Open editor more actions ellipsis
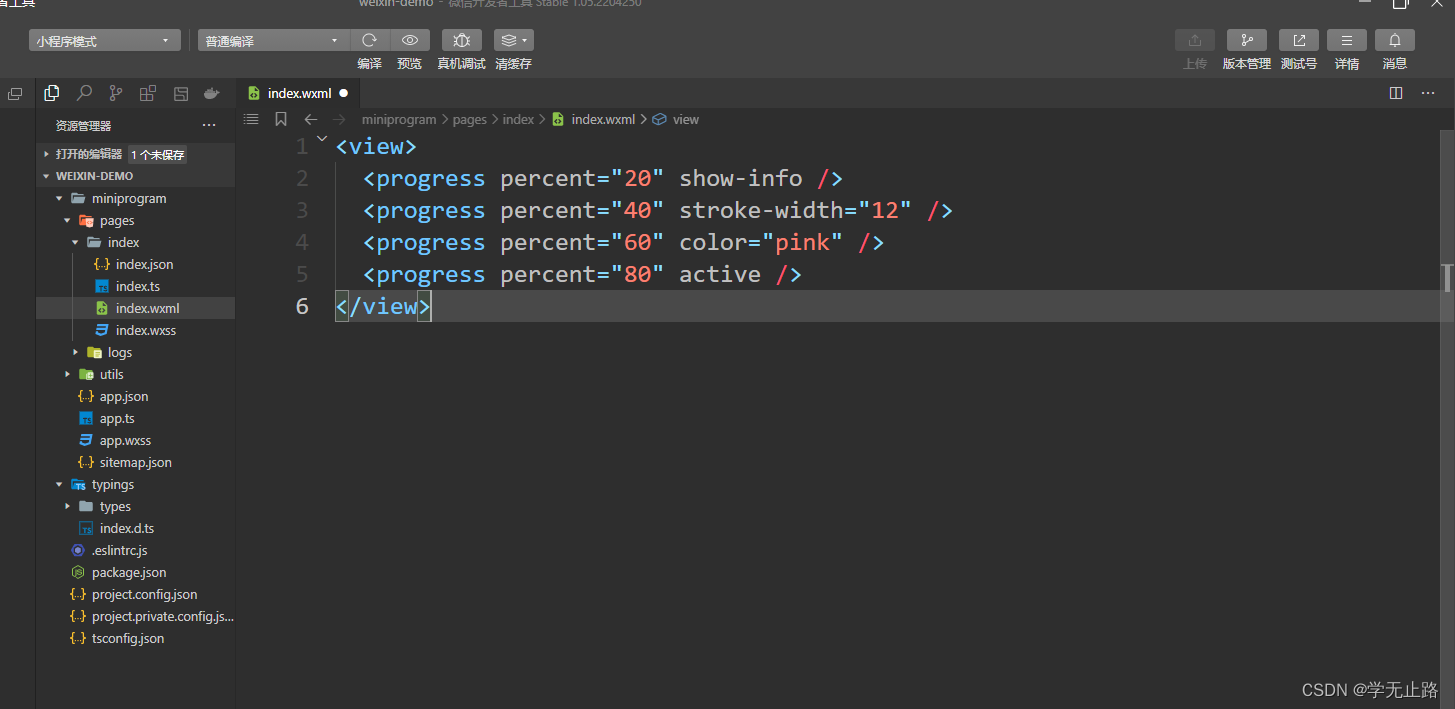The height and width of the screenshot is (709, 1455). (x=1427, y=93)
